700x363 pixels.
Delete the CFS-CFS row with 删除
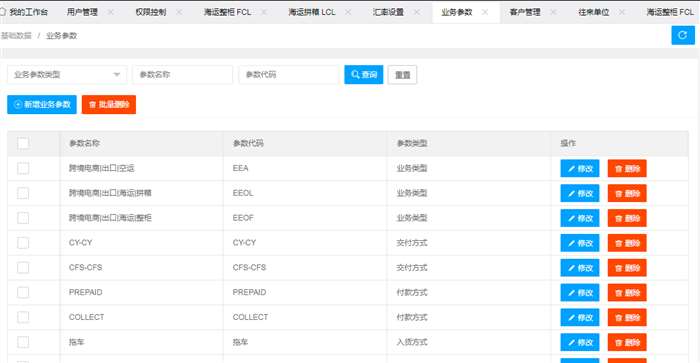coord(627,268)
